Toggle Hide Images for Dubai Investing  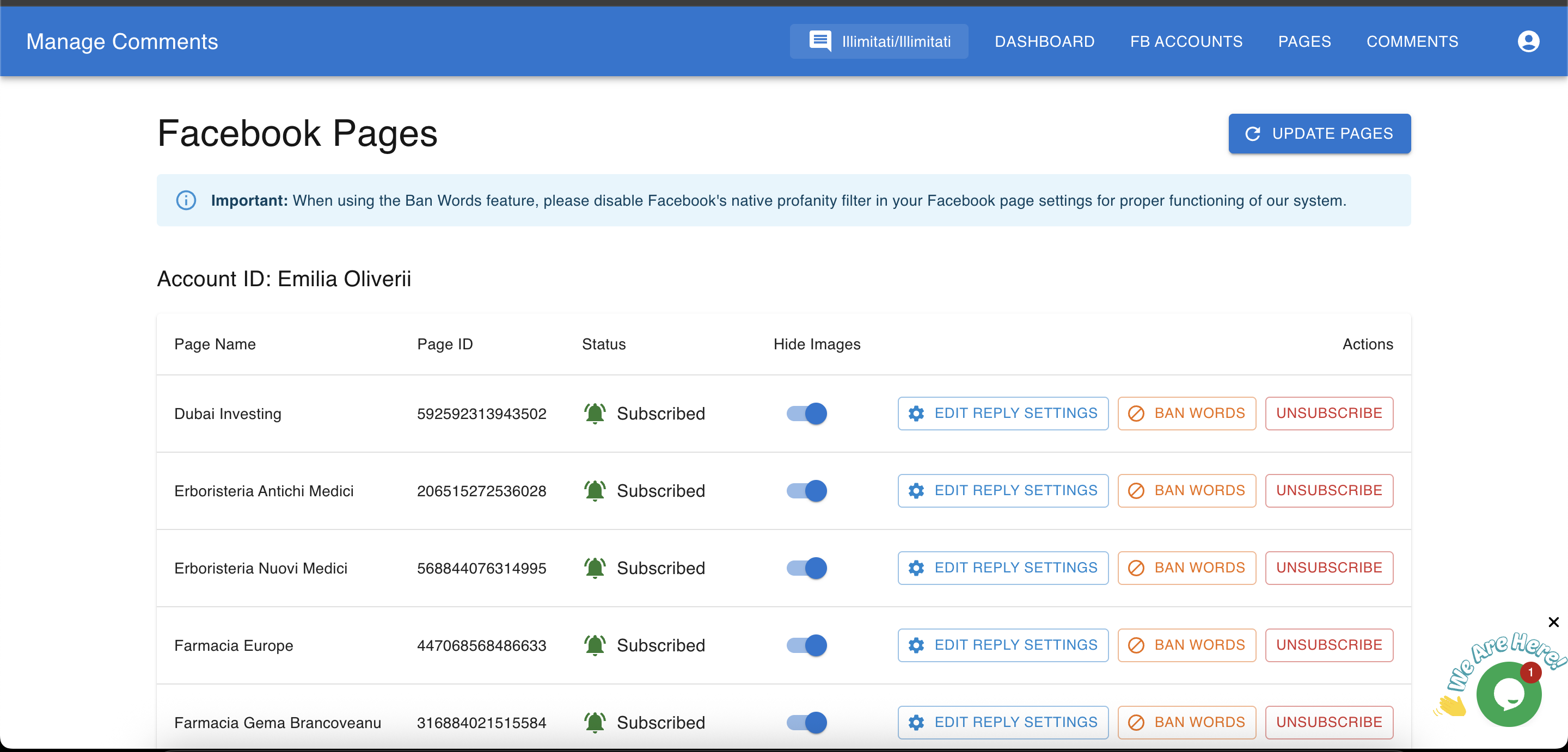(806, 414)
